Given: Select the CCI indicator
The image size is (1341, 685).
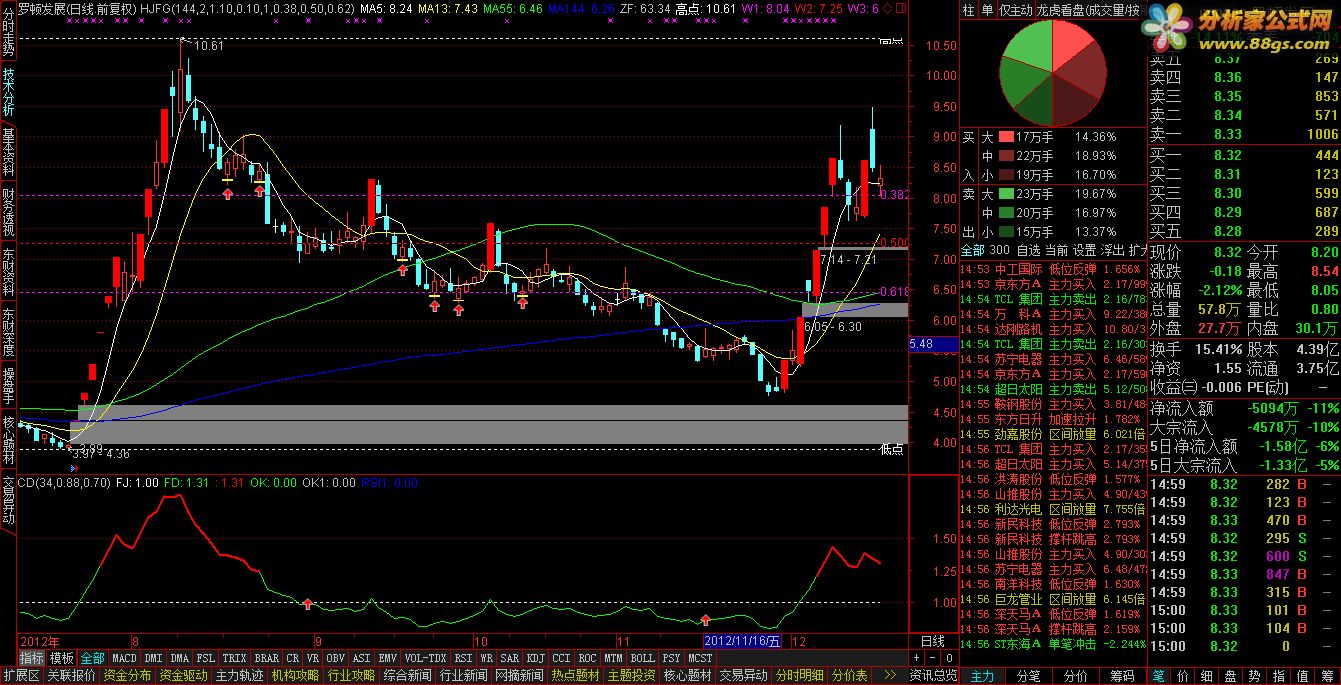Looking at the screenshot, I should coord(562,659).
